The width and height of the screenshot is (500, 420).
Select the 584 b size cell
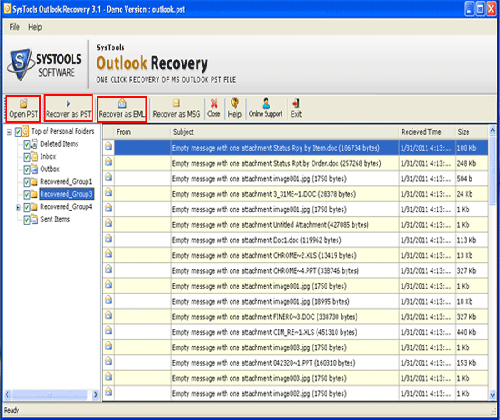click(472, 179)
